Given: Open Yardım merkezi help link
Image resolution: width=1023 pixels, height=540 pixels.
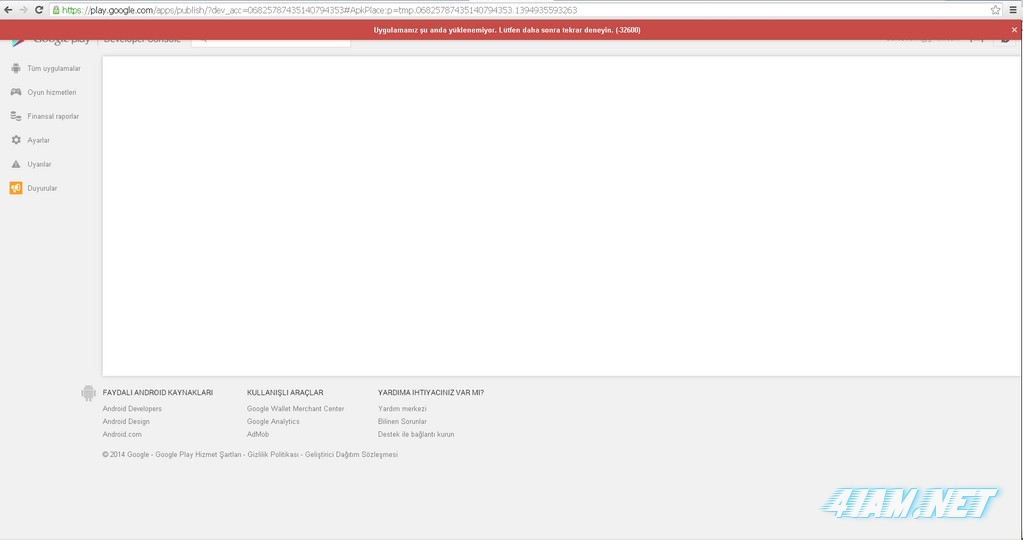Looking at the screenshot, I should (402, 409).
